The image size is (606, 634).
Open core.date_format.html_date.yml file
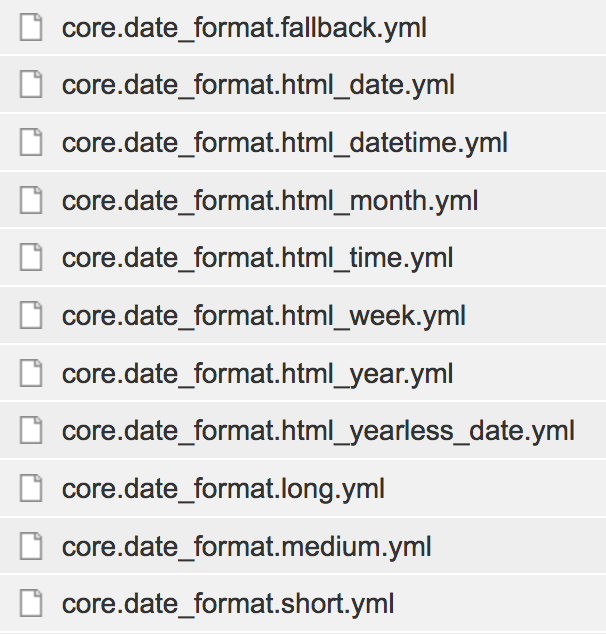pyautogui.click(x=258, y=86)
